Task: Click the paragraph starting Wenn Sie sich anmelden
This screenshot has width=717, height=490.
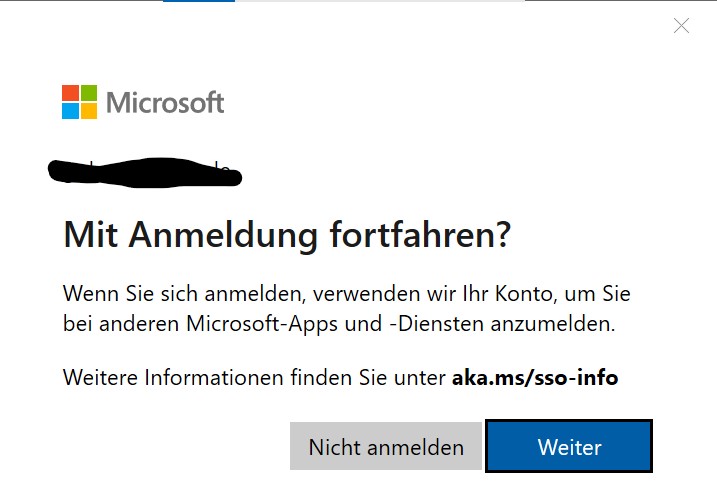Action: tap(346, 308)
